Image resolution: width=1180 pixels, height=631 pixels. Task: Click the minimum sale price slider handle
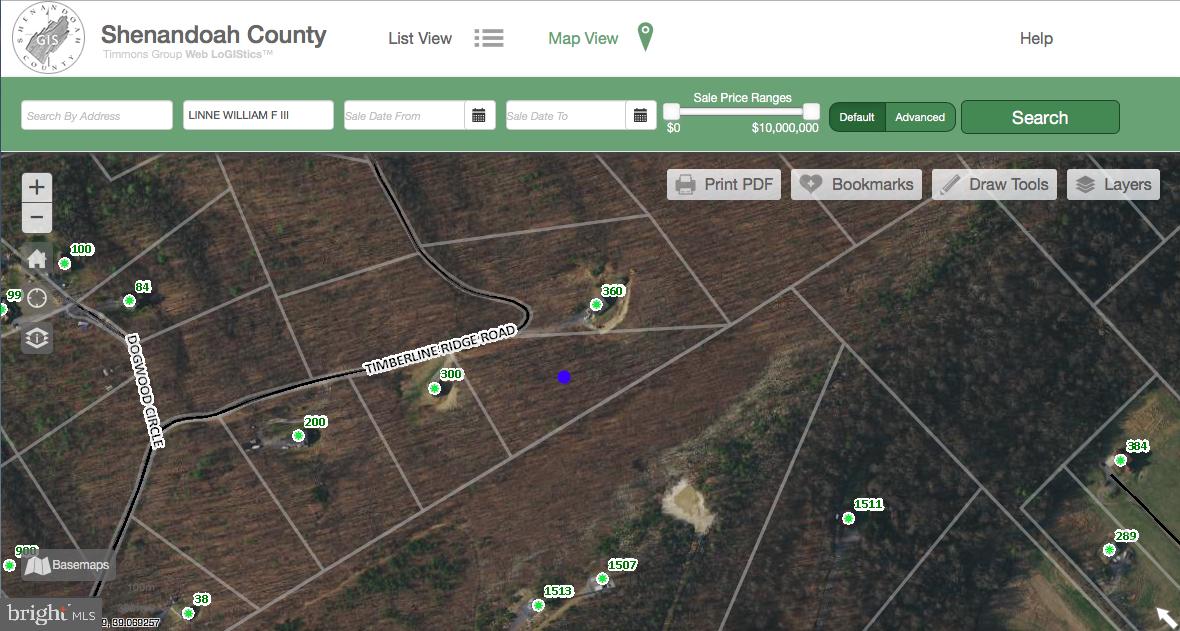(x=671, y=111)
